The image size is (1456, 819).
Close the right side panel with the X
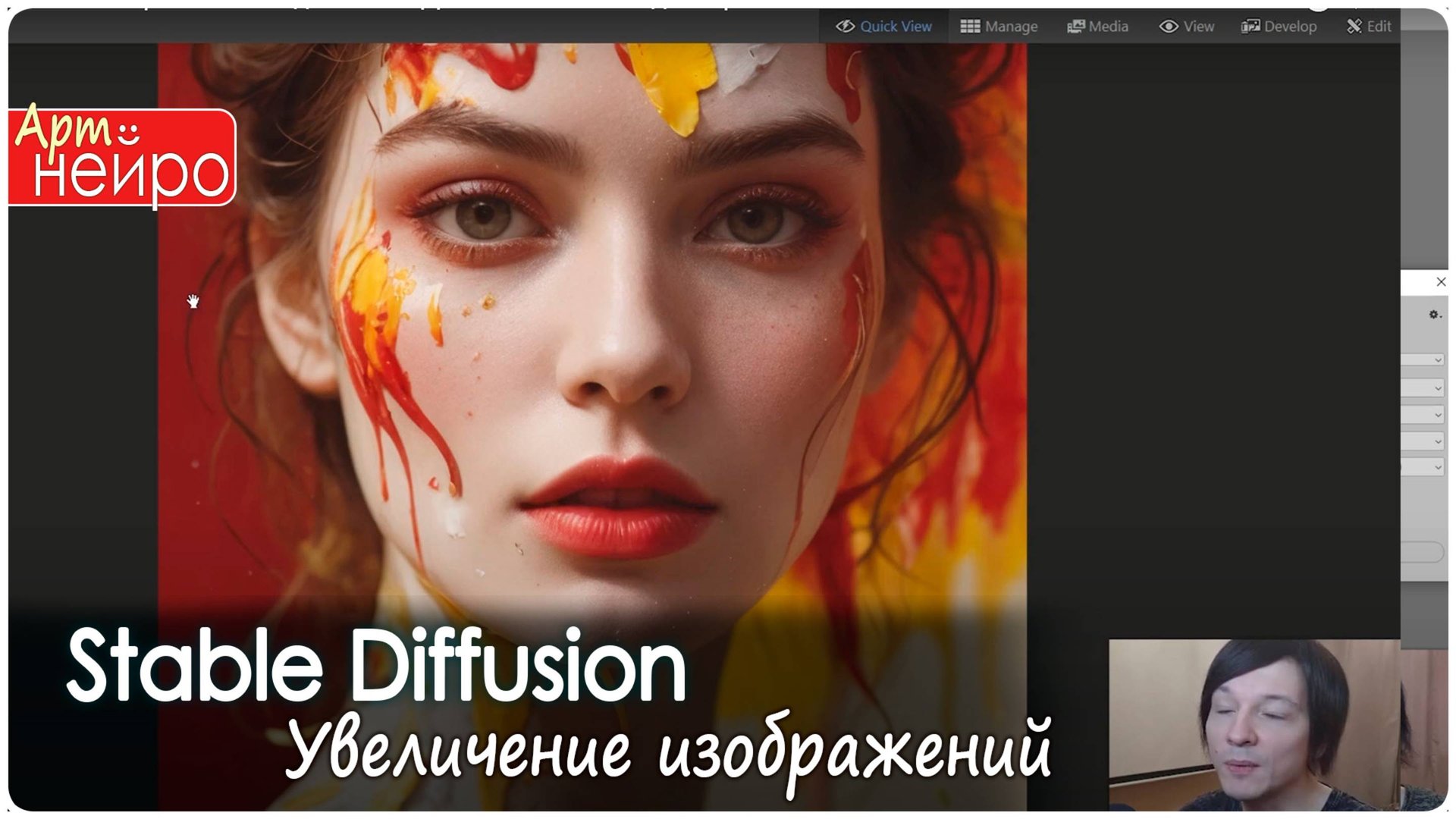pyautogui.click(x=1442, y=282)
